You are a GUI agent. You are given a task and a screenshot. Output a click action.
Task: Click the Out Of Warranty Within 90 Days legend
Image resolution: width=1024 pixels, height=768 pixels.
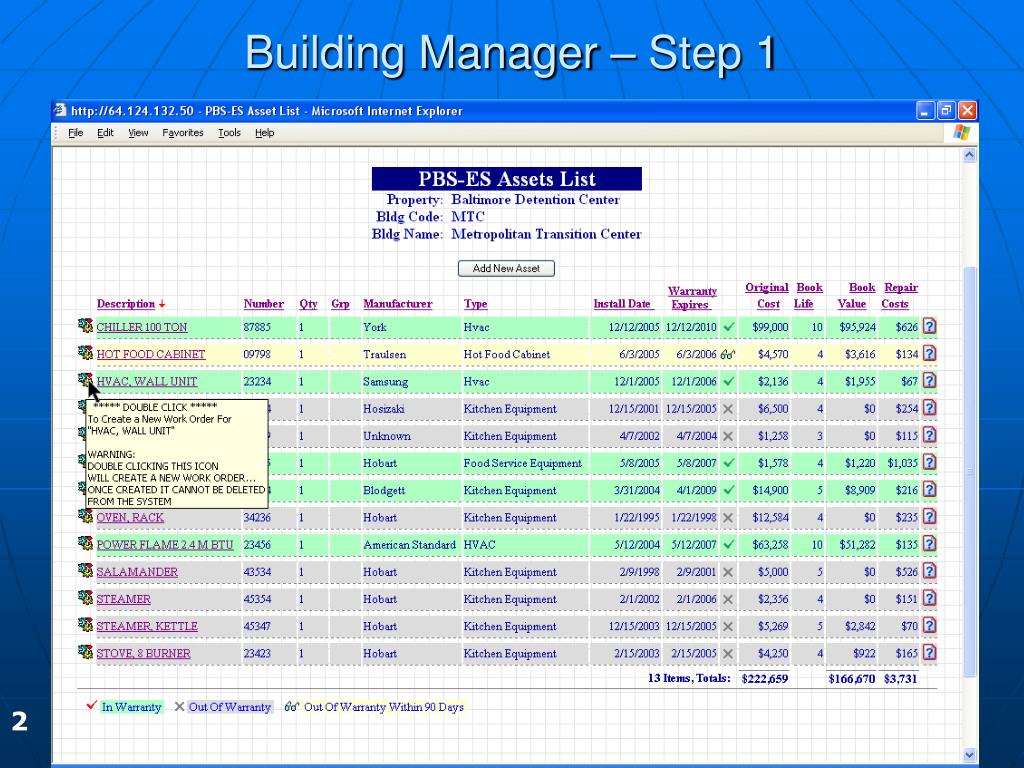point(383,707)
